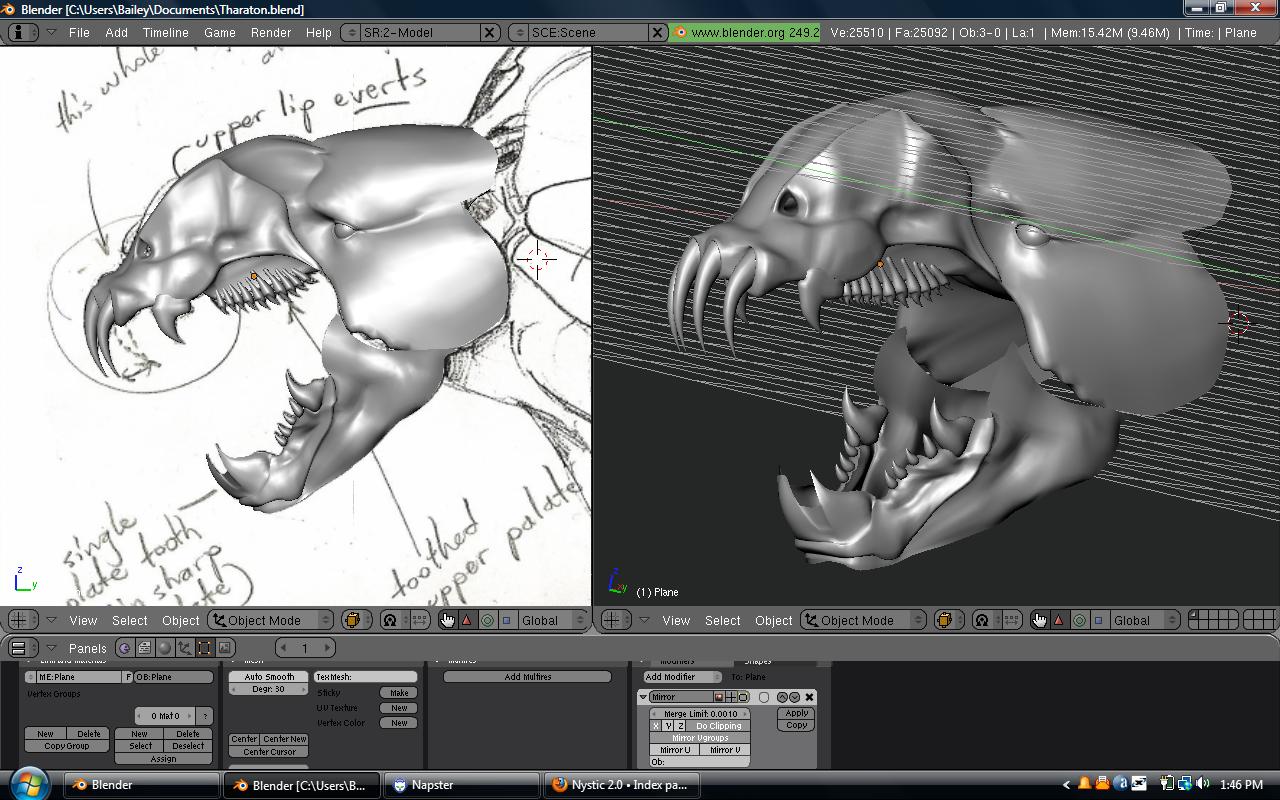
Task: Collapse the Mirror modifier with its triangle
Action: point(643,697)
